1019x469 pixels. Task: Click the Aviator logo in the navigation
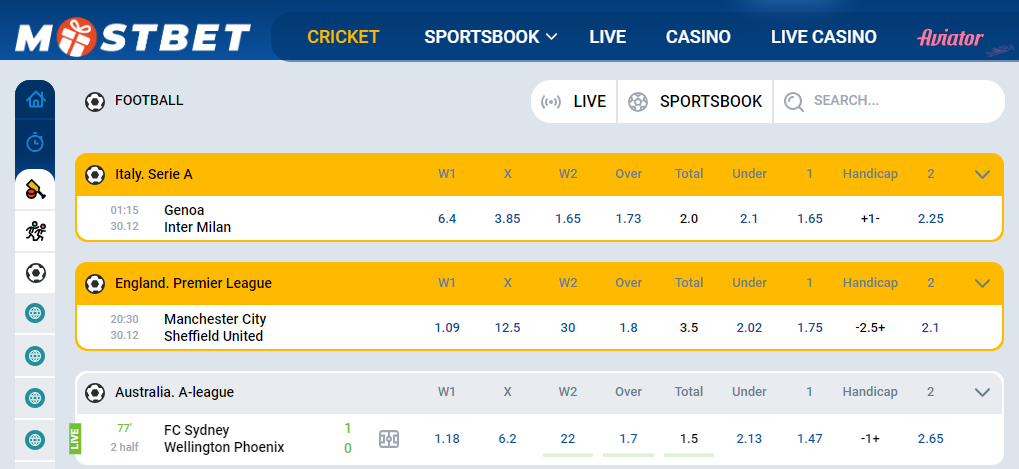pos(950,38)
